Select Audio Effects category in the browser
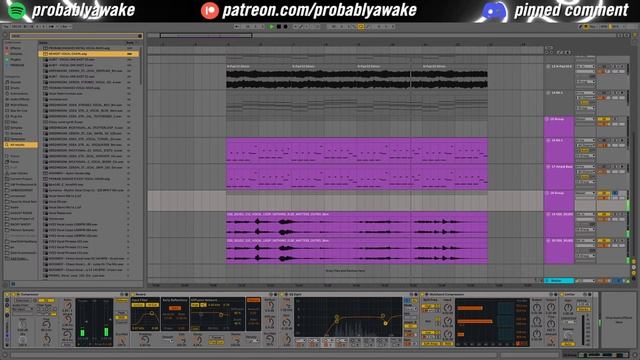The height and width of the screenshot is (360, 640). click(x=20, y=99)
